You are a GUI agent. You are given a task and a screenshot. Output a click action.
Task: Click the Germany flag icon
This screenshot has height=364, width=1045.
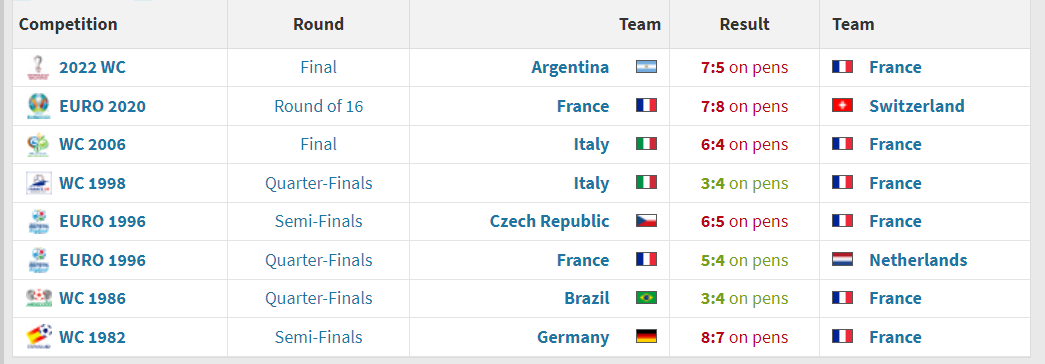pos(646,336)
